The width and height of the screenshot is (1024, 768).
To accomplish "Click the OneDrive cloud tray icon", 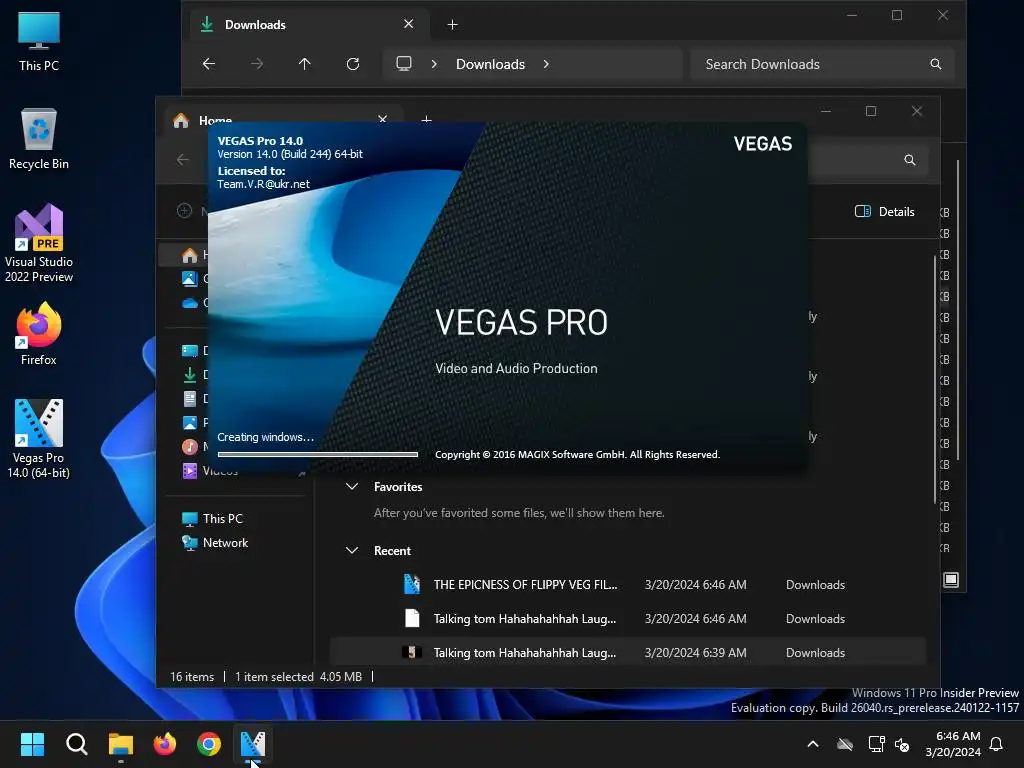I will 845,744.
